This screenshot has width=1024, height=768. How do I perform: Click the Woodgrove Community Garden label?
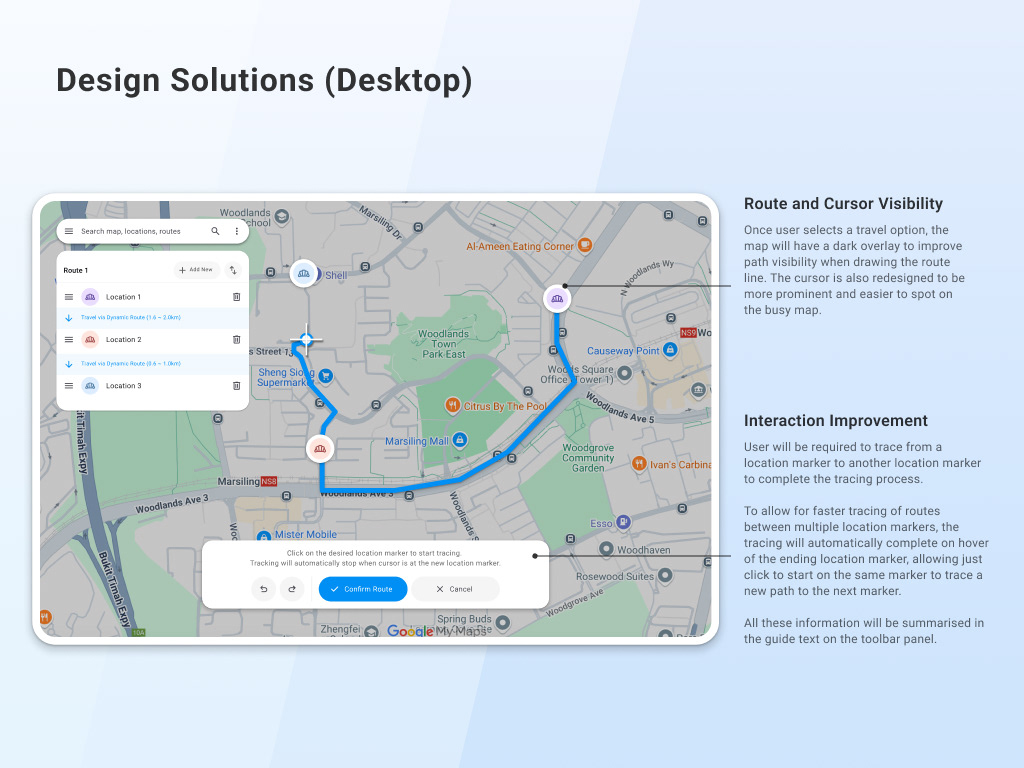[x=588, y=458]
